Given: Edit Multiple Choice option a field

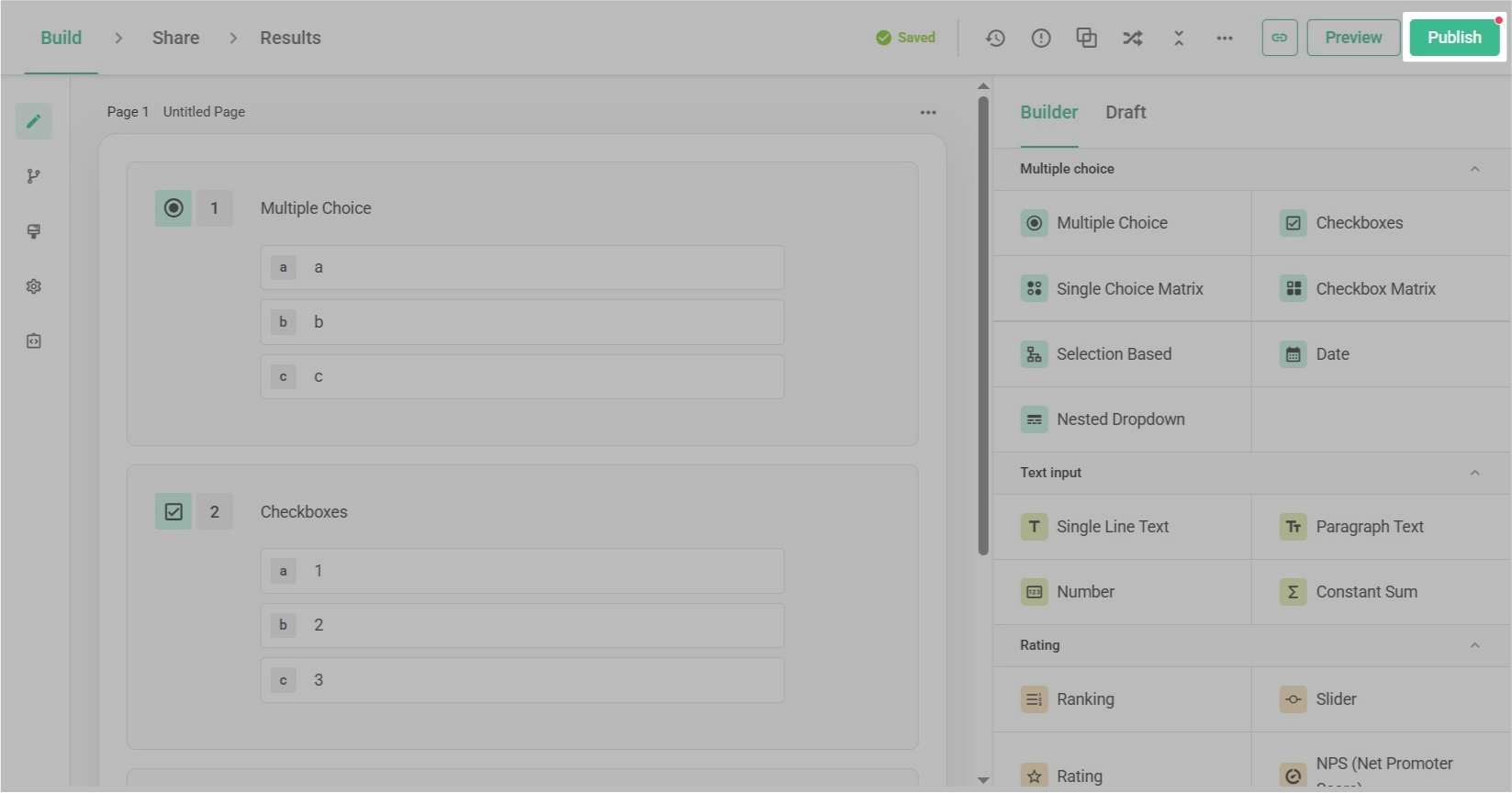Looking at the screenshot, I should [522, 267].
